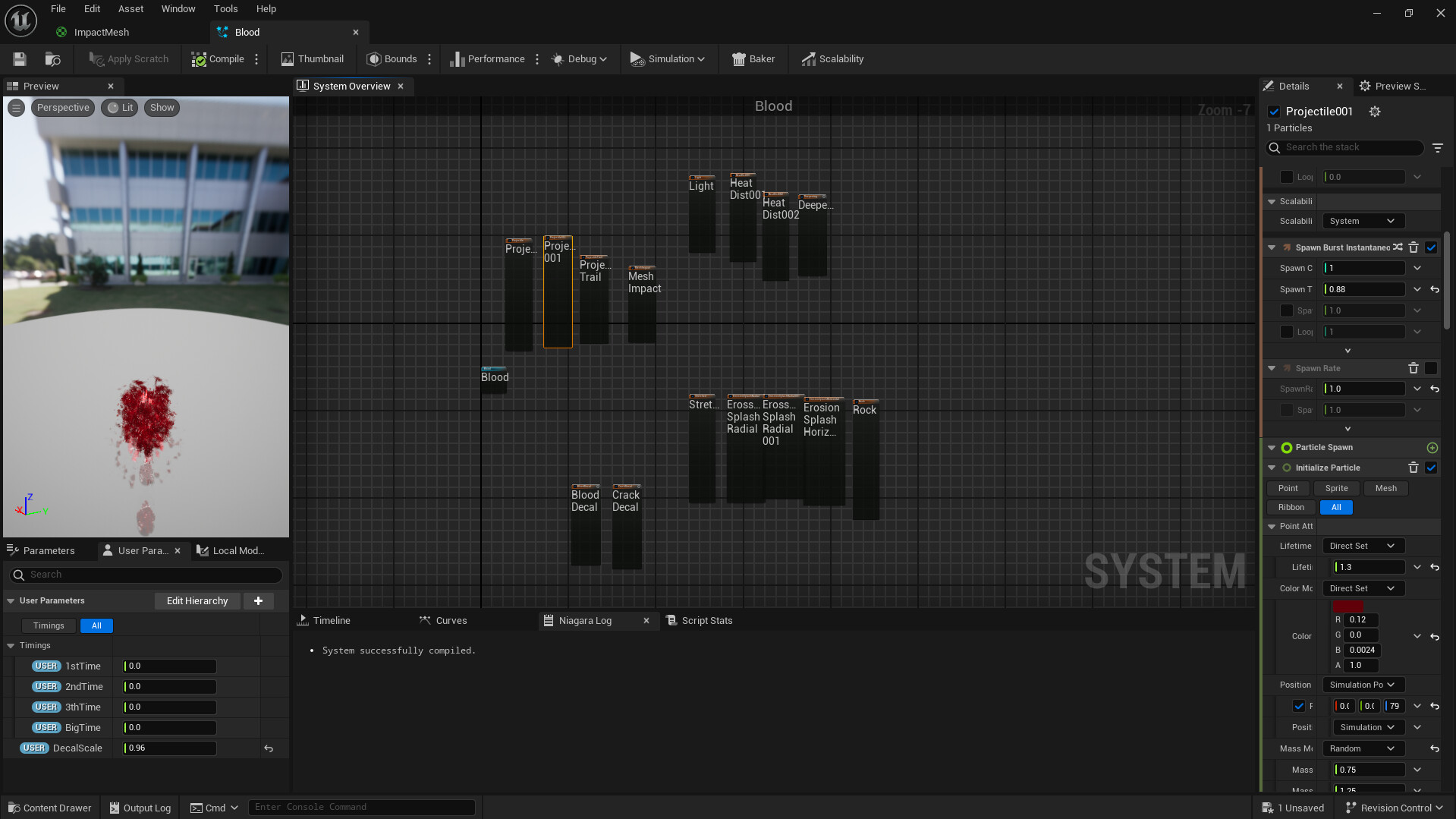Image resolution: width=1456 pixels, height=819 pixels.
Task: Click the Edit Hierarchy button
Action: [197, 601]
